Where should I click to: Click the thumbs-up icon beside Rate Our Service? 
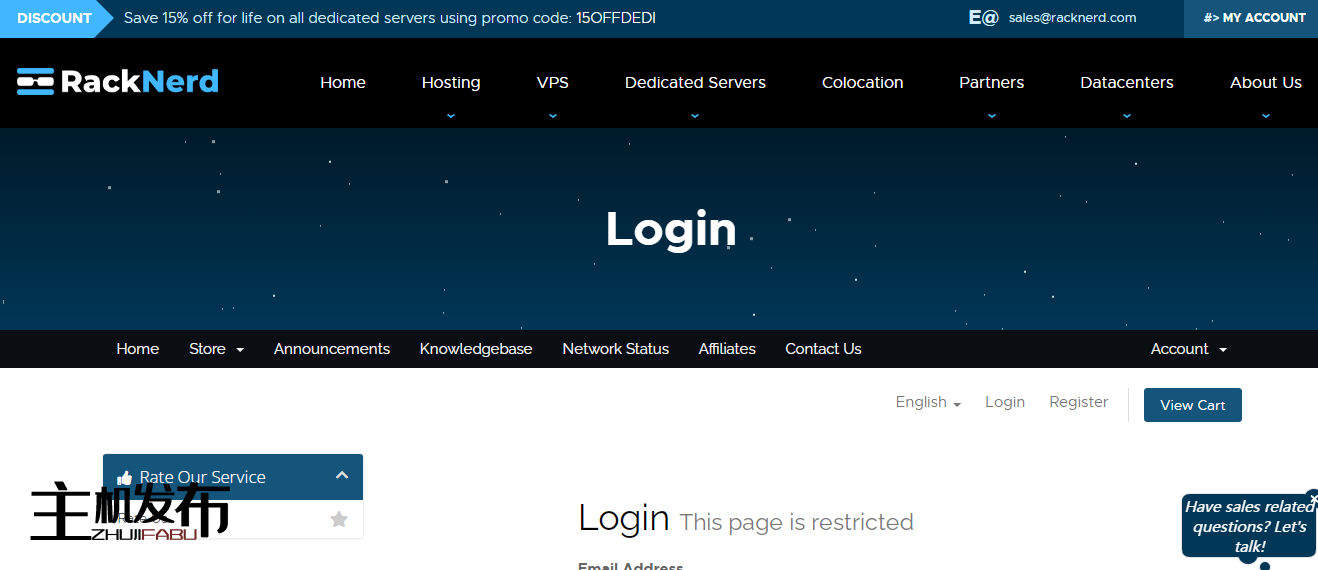click(x=124, y=478)
